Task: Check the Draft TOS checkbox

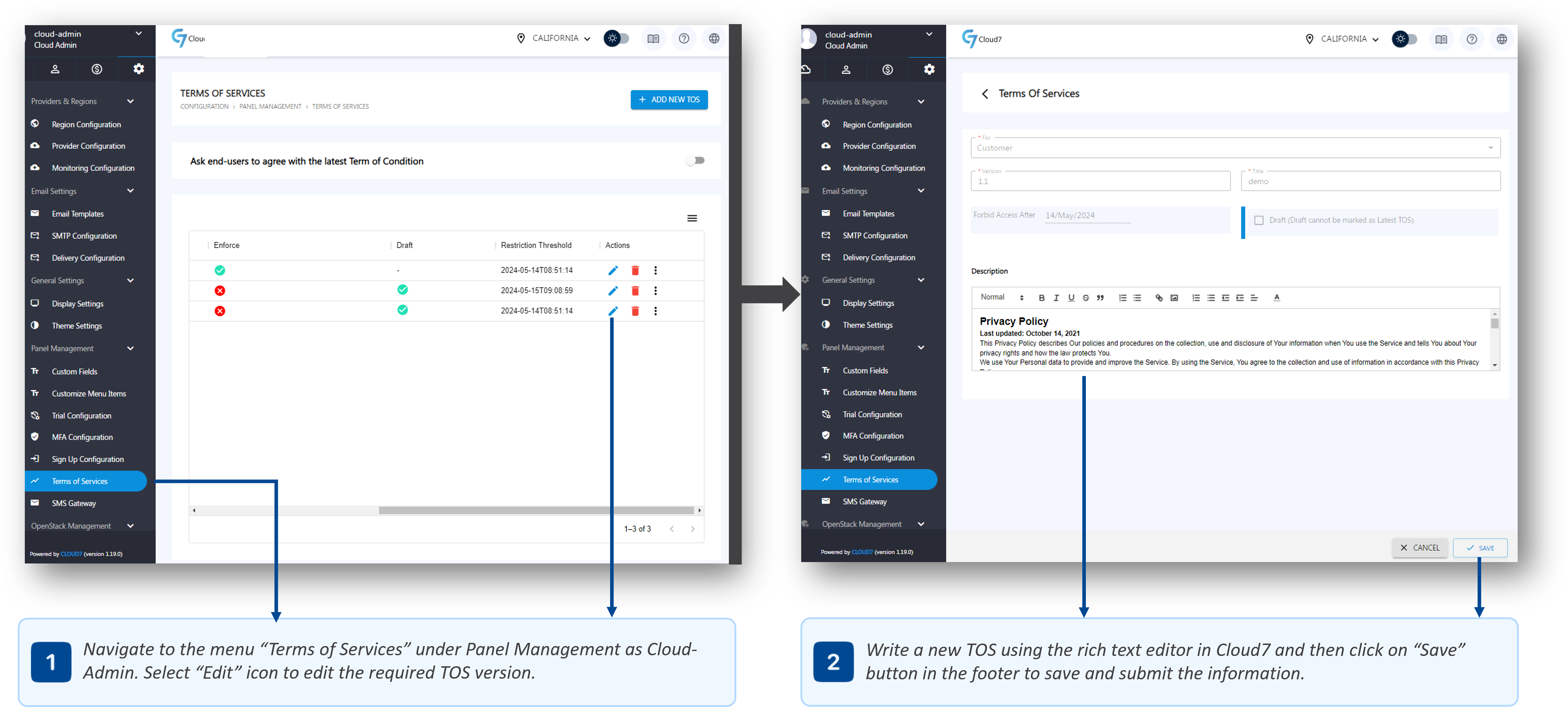Action: click(x=1259, y=220)
